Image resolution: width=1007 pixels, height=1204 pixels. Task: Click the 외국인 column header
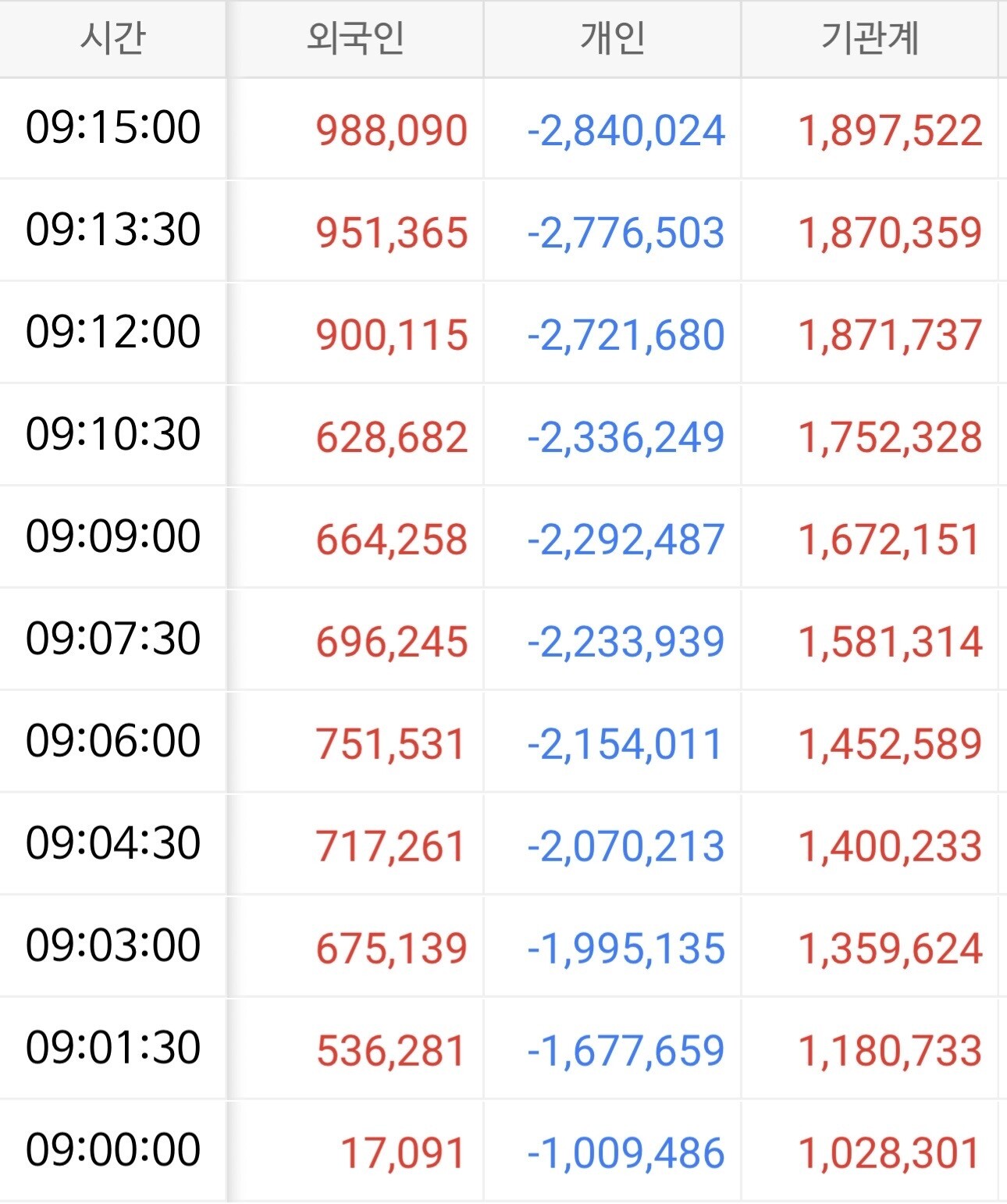pos(355,38)
